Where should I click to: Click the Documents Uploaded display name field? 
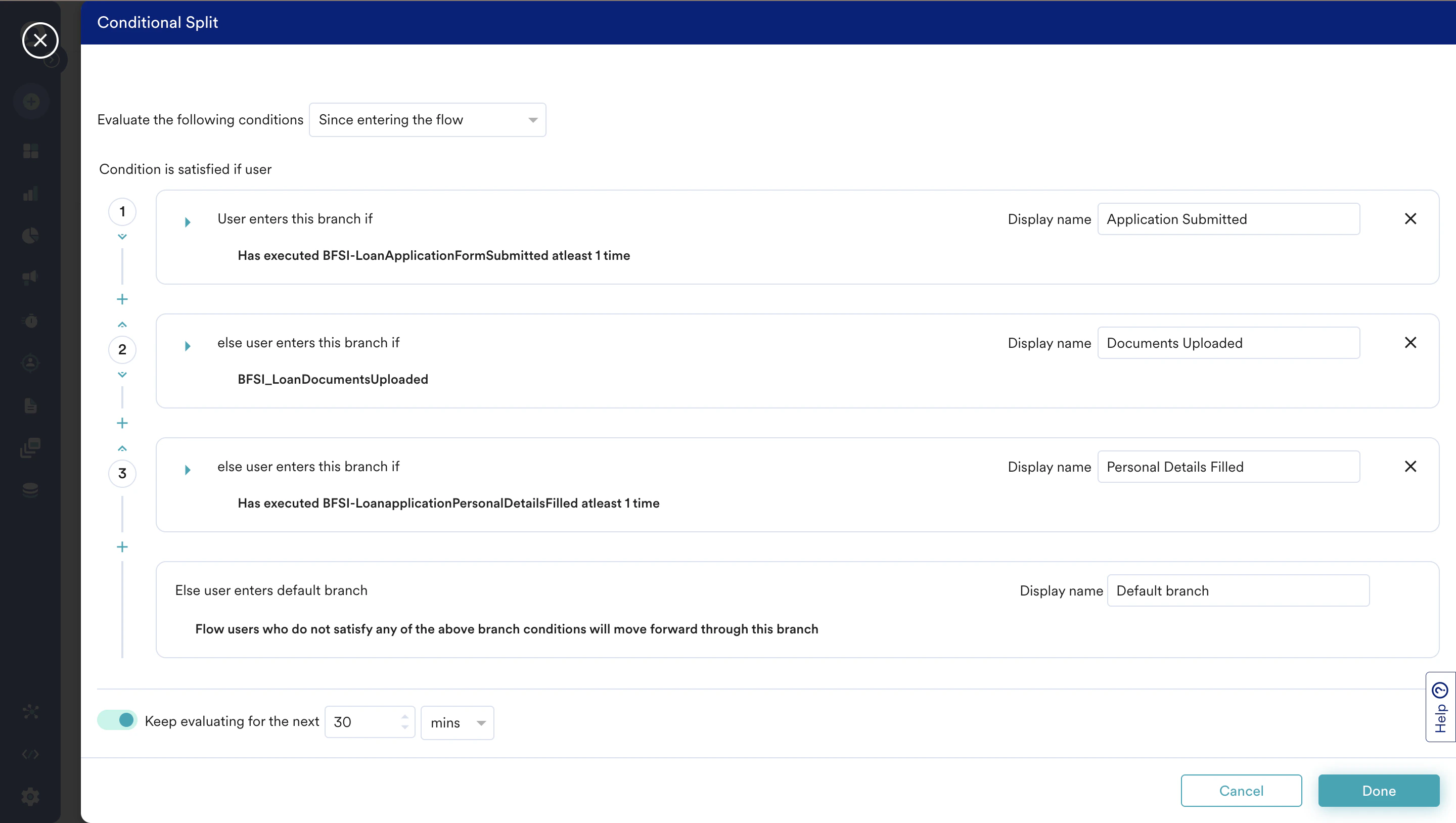tap(1228, 343)
